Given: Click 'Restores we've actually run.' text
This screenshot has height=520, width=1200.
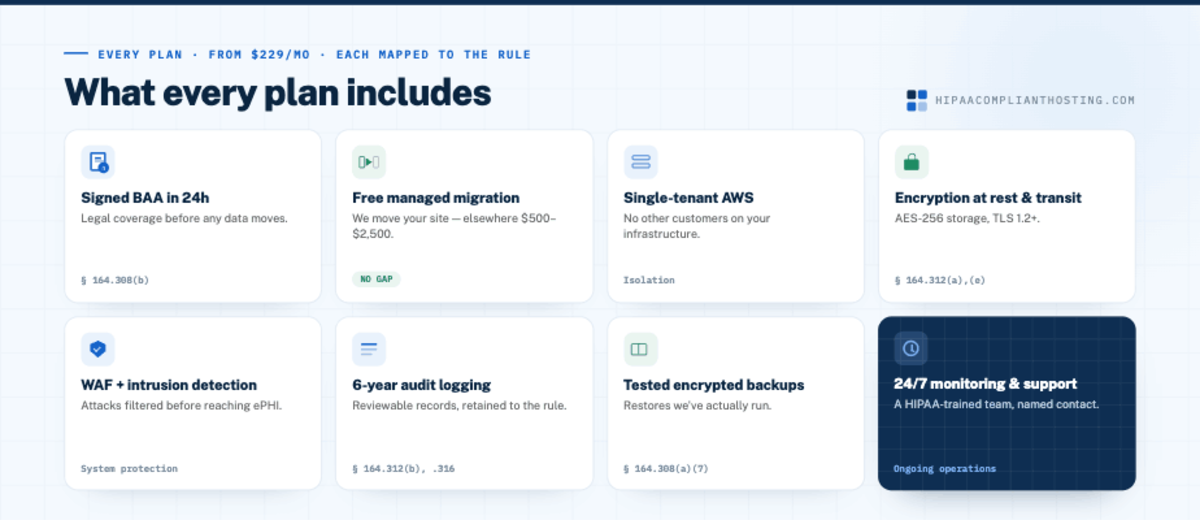Looking at the screenshot, I should (699, 405).
